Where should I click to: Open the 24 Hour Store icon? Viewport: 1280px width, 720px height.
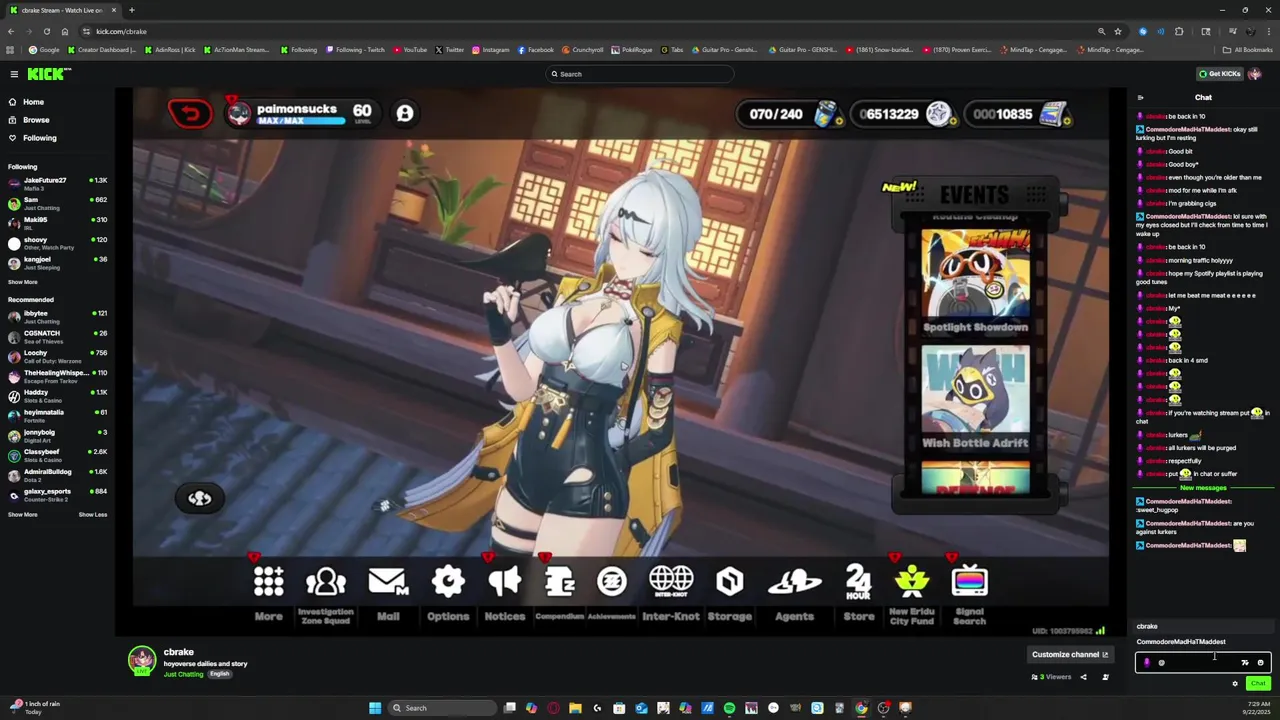(x=858, y=581)
